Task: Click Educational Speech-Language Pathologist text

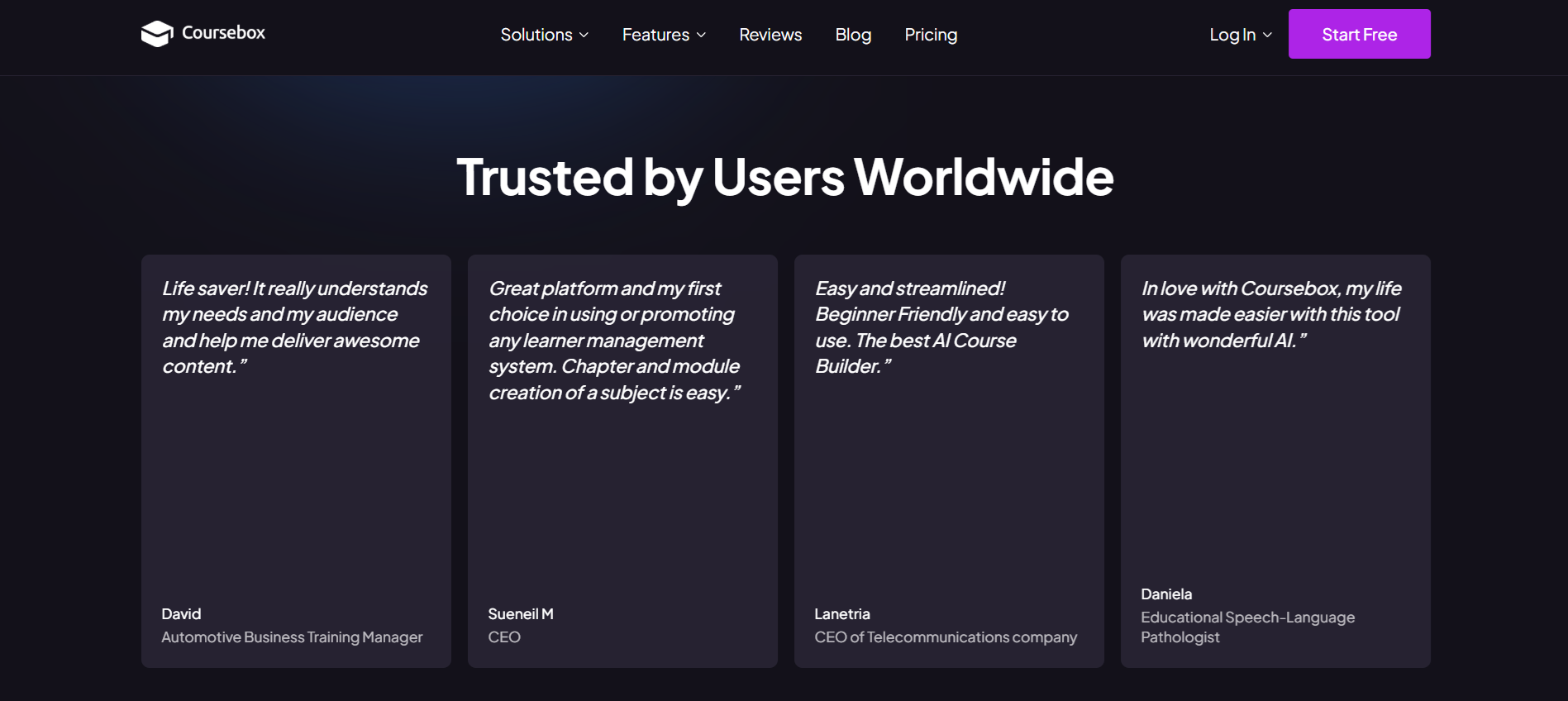Action: 1247,627
